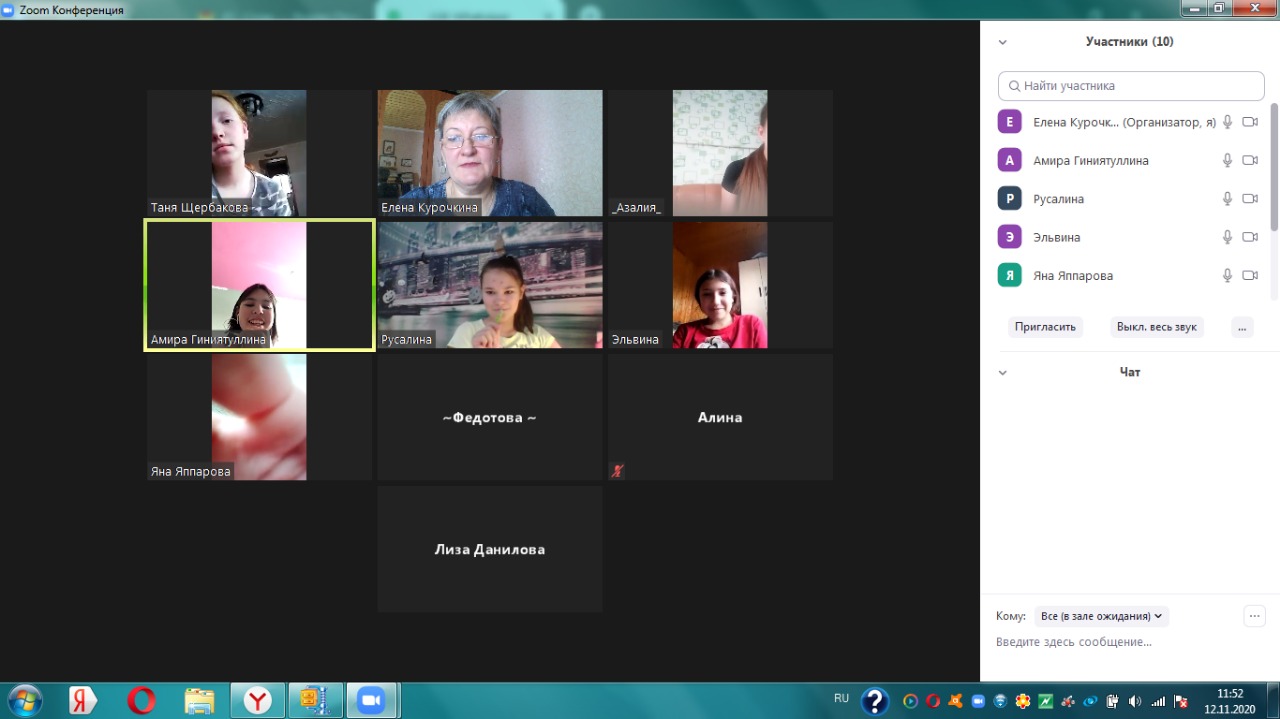Click microphone icon next to Амира Гиниятуллина
The height and width of the screenshot is (719, 1280).
[1227, 160]
